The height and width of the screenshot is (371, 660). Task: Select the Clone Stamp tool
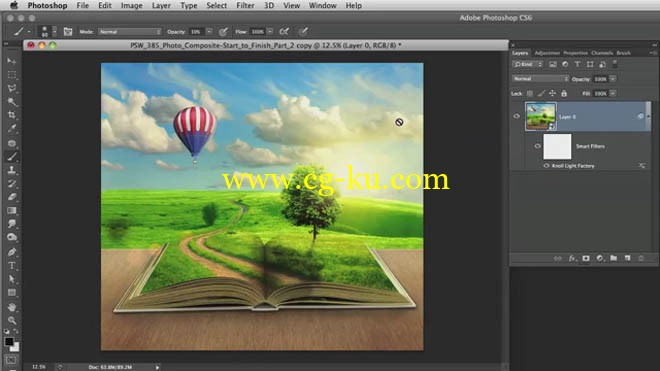click(12, 170)
